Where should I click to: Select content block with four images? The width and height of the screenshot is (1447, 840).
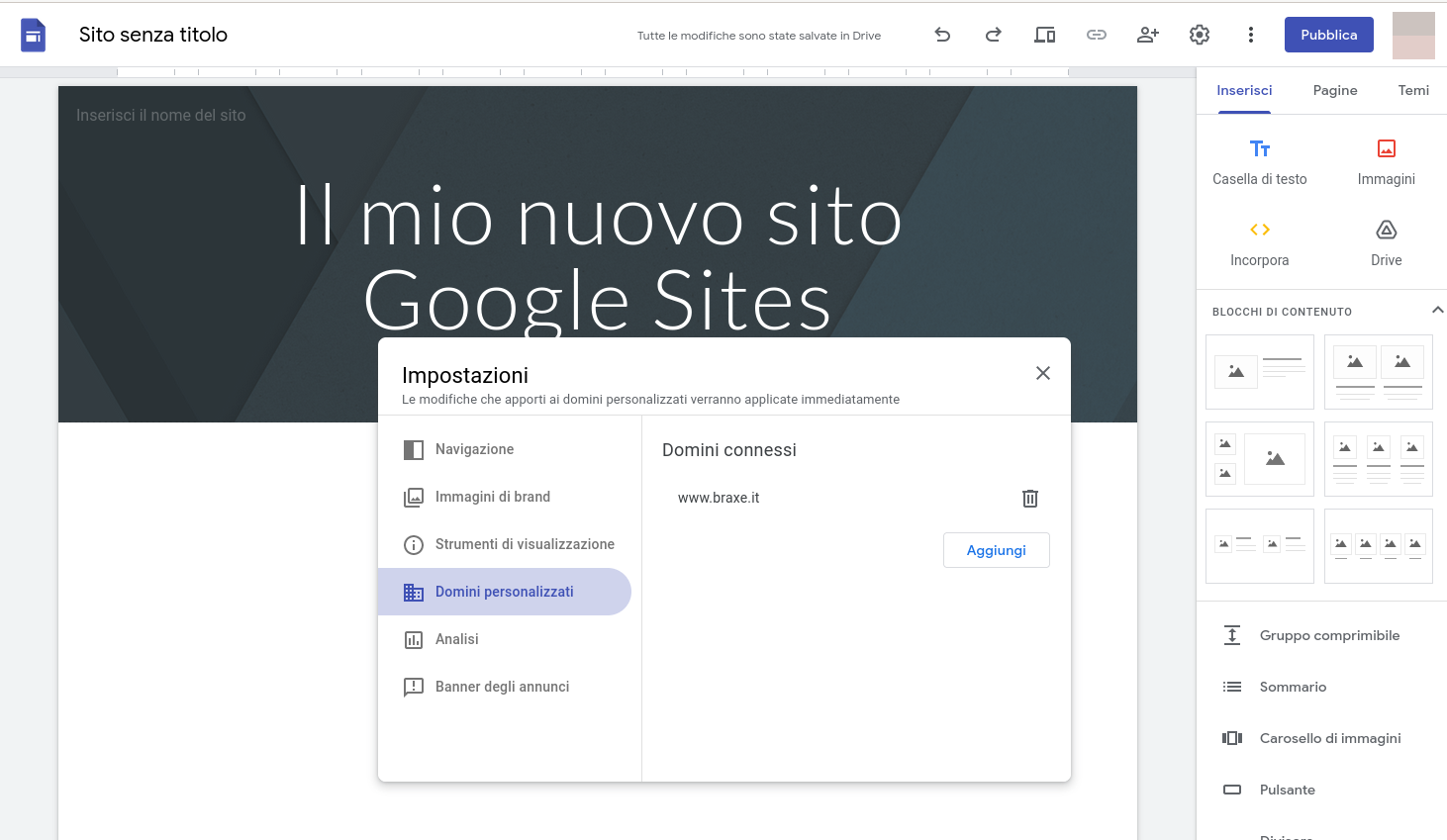[x=1379, y=546]
